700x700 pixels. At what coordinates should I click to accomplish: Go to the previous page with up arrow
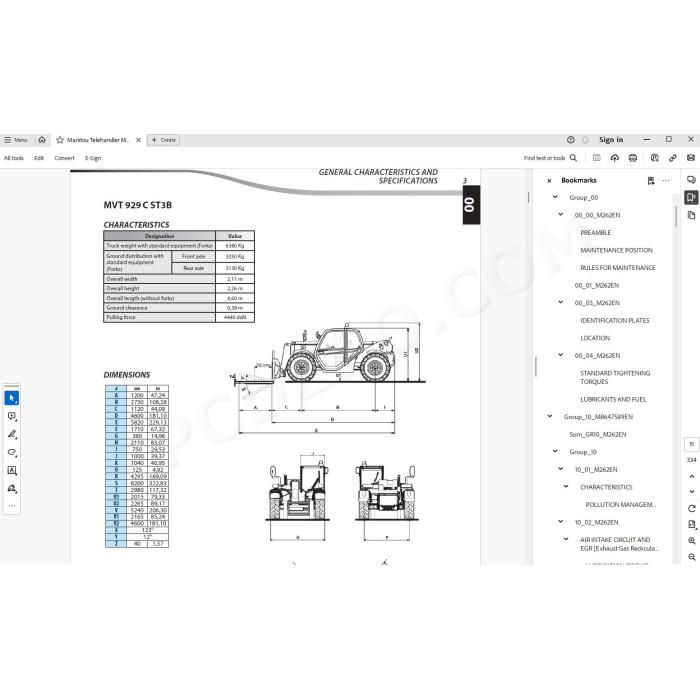pyautogui.click(x=692, y=476)
